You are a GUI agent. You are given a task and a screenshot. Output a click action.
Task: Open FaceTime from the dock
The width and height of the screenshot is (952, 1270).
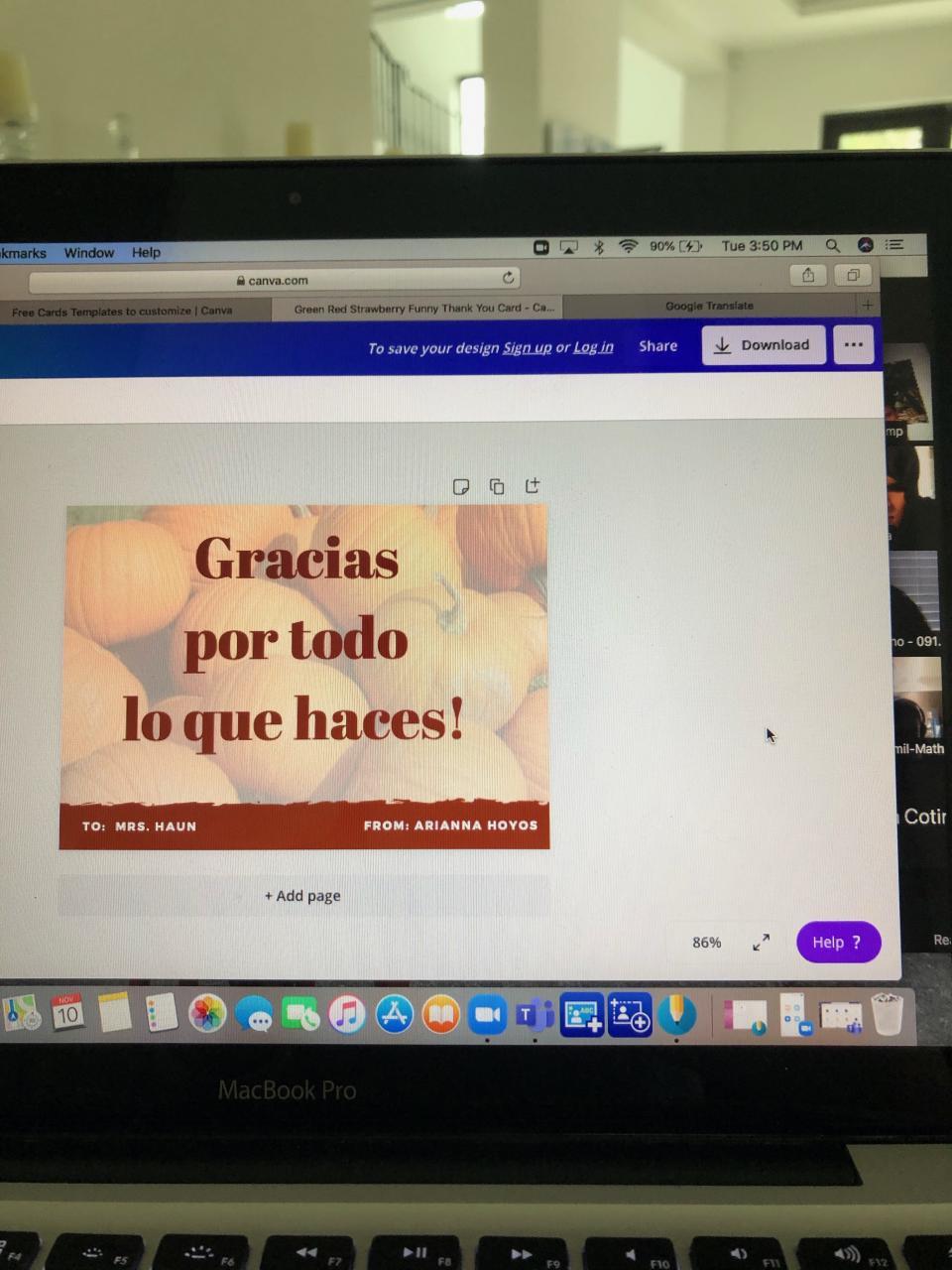point(300,1014)
